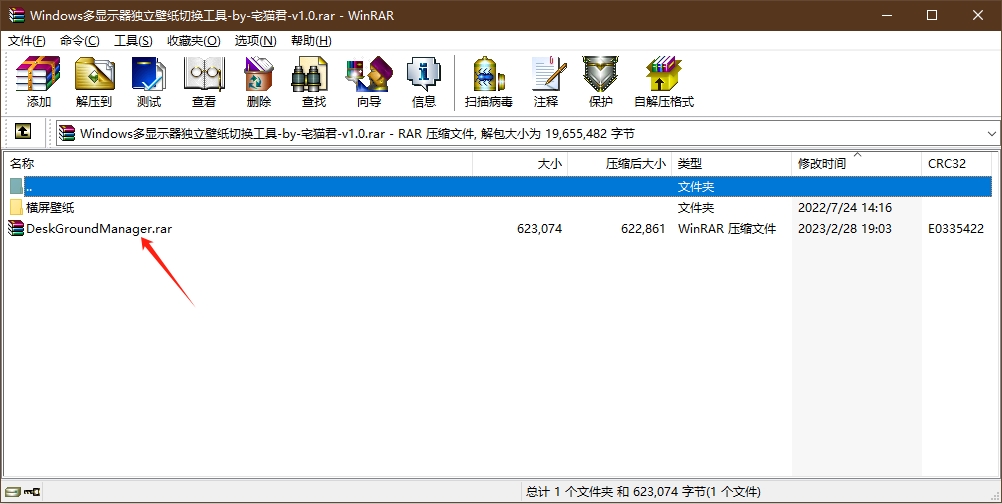1002x504 pixels.
Task: Click the Protect (保护) shield icon
Action: click(x=601, y=82)
